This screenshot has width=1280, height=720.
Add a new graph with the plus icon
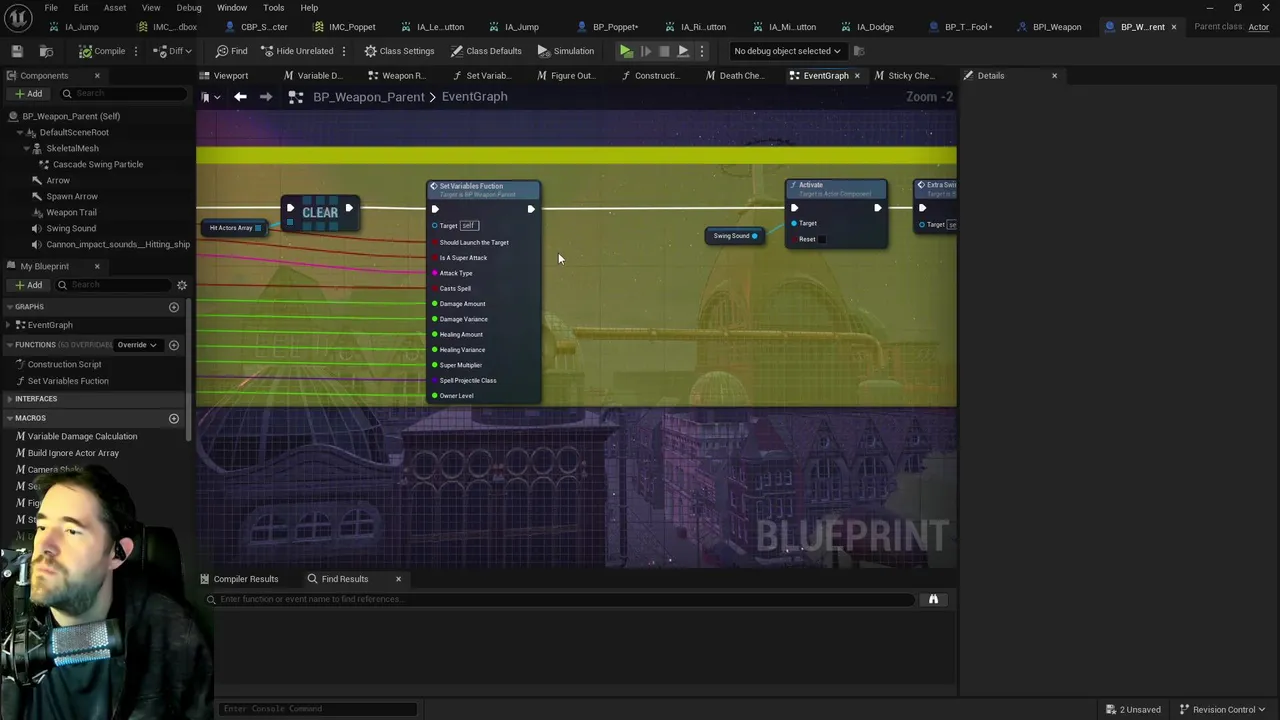coord(174,307)
